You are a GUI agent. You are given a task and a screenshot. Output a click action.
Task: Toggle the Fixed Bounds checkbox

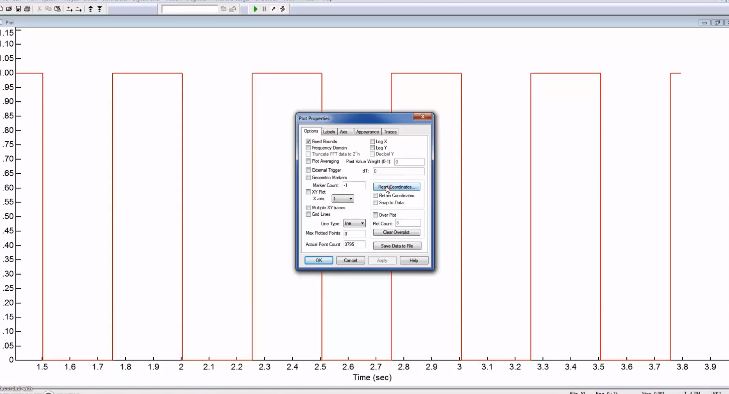pos(308,141)
